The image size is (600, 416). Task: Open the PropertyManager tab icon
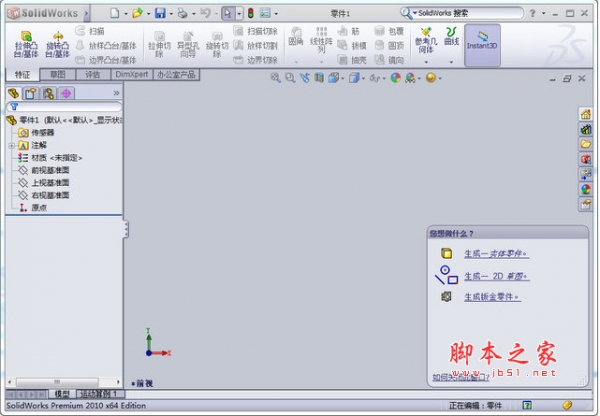click(x=31, y=93)
